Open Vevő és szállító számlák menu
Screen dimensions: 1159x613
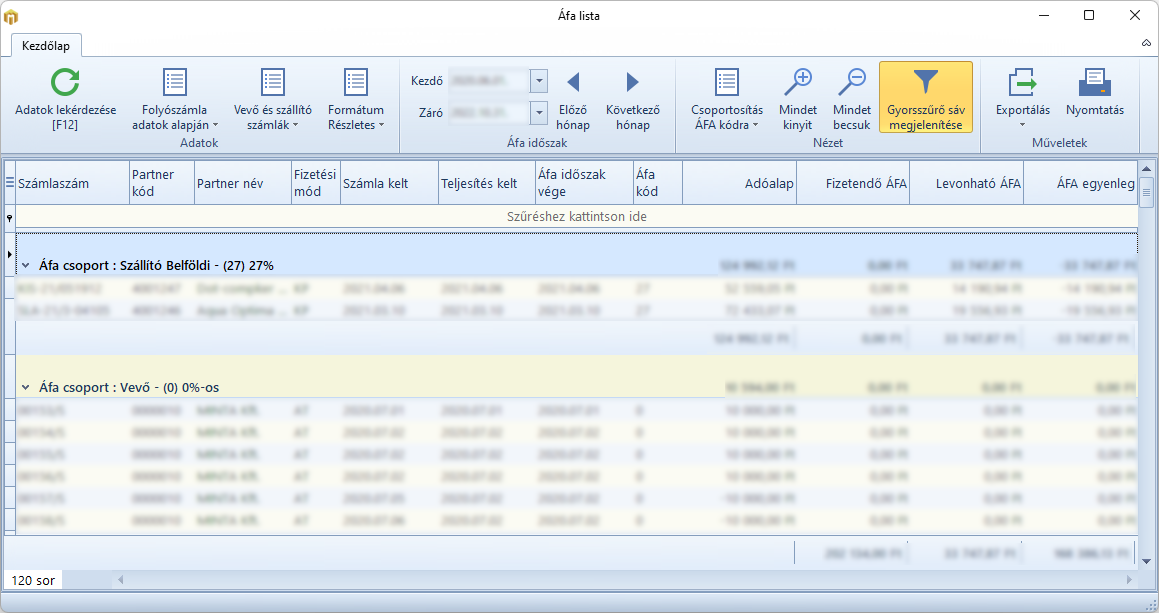(x=273, y=101)
